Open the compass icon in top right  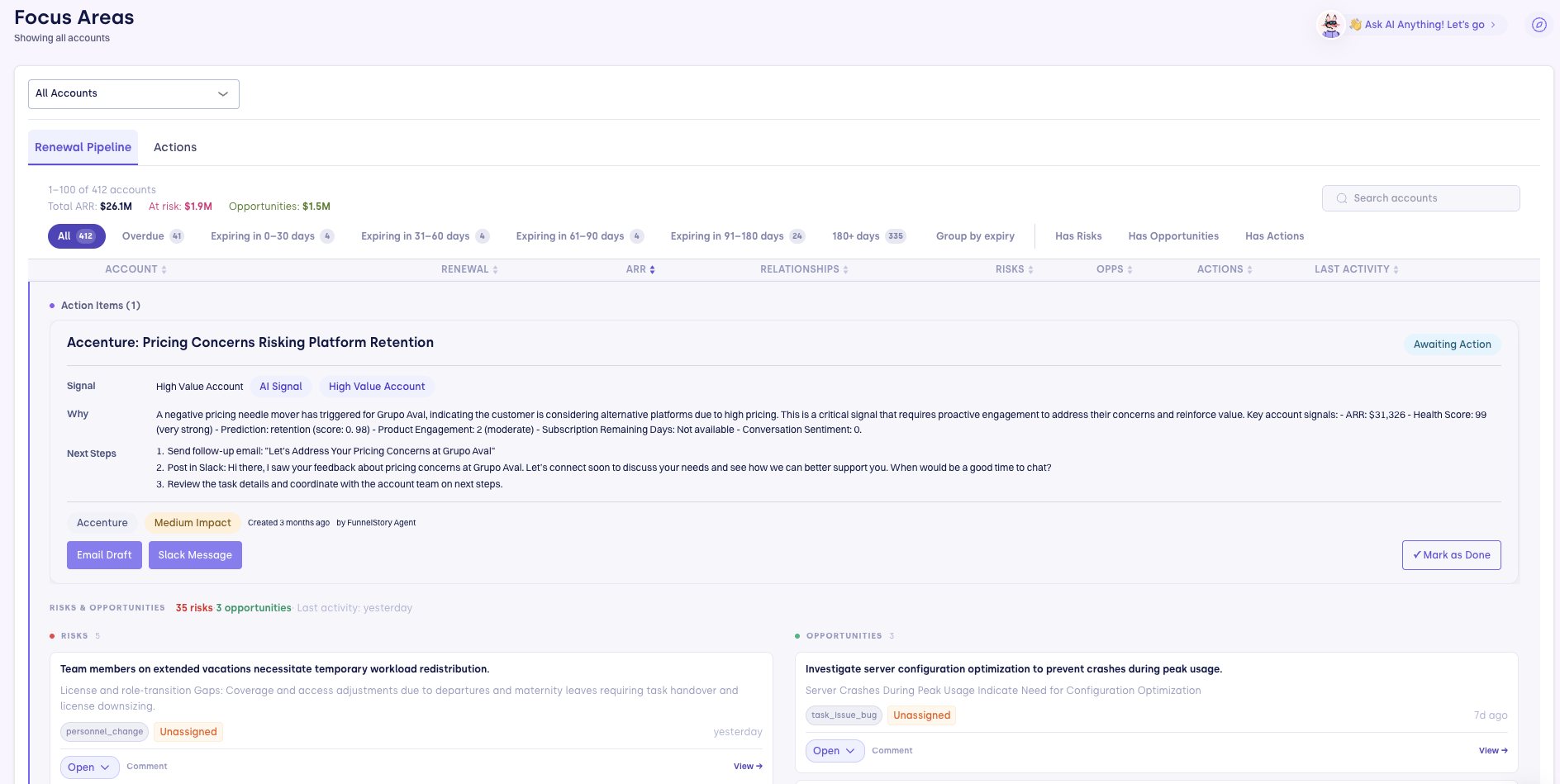1539,25
